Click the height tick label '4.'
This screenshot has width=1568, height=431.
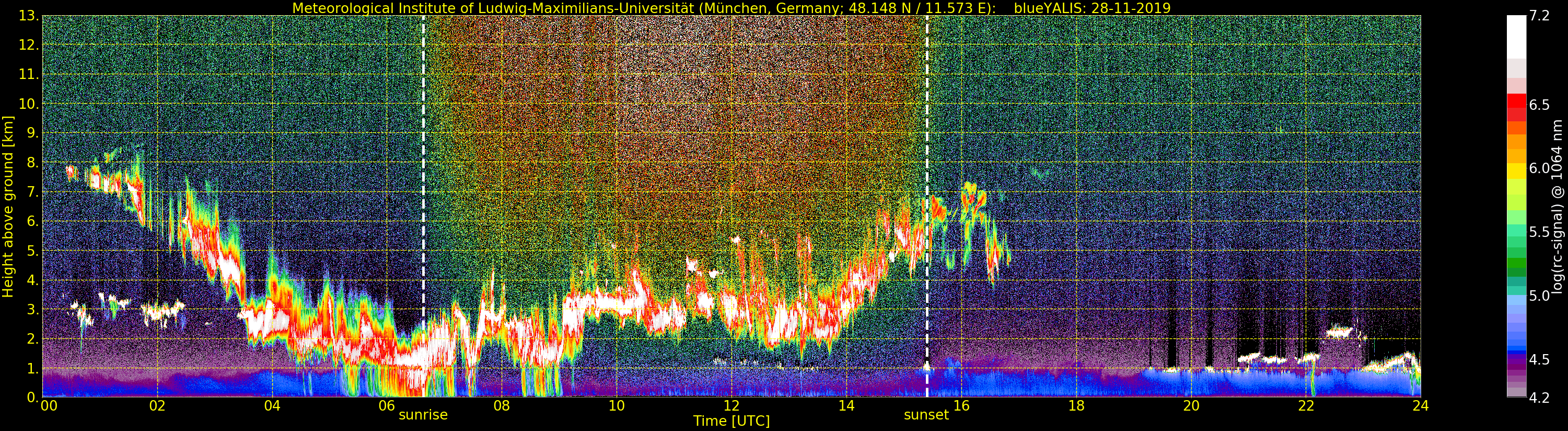33,280
